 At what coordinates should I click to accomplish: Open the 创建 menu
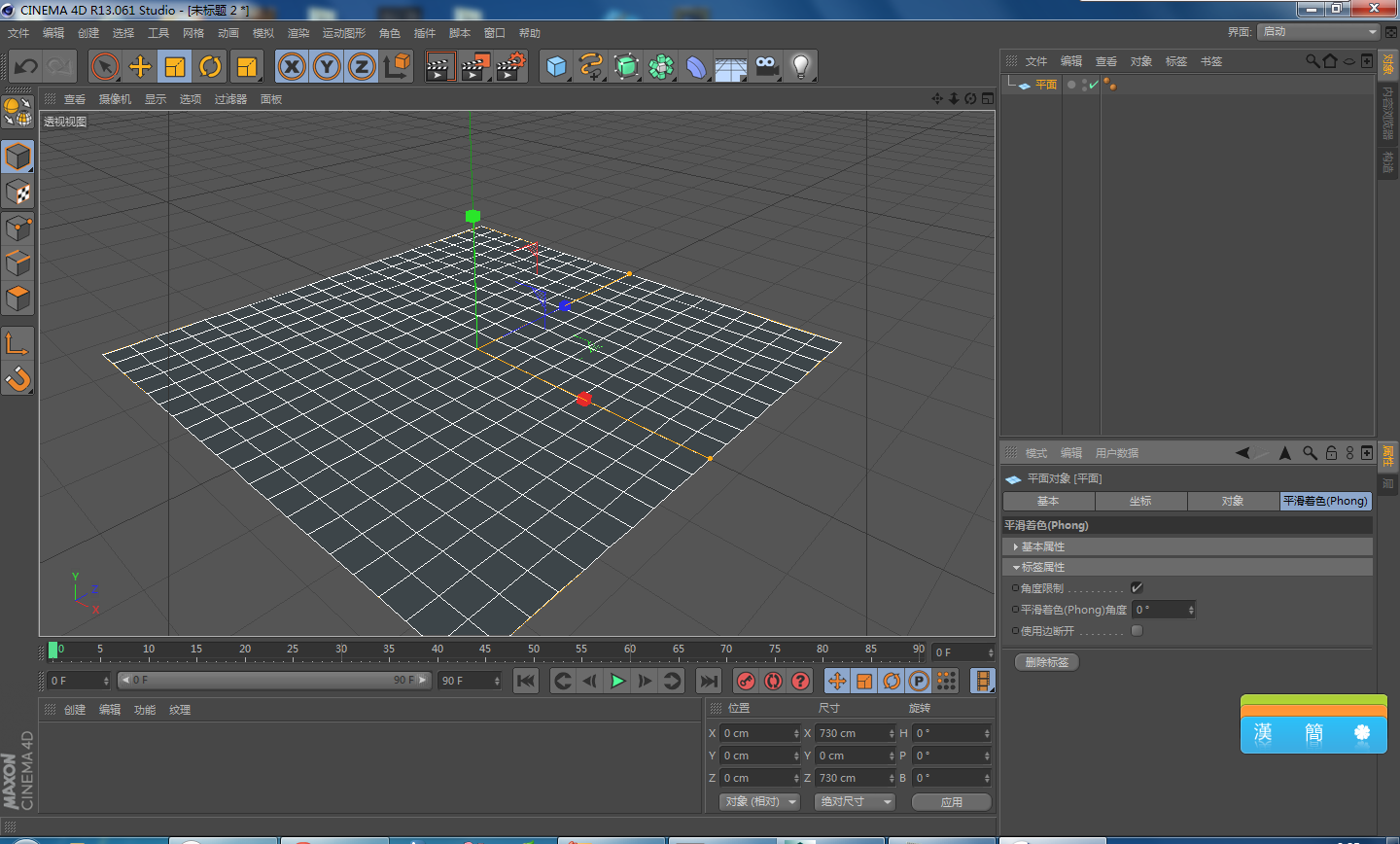pyautogui.click(x=88, y=33)
